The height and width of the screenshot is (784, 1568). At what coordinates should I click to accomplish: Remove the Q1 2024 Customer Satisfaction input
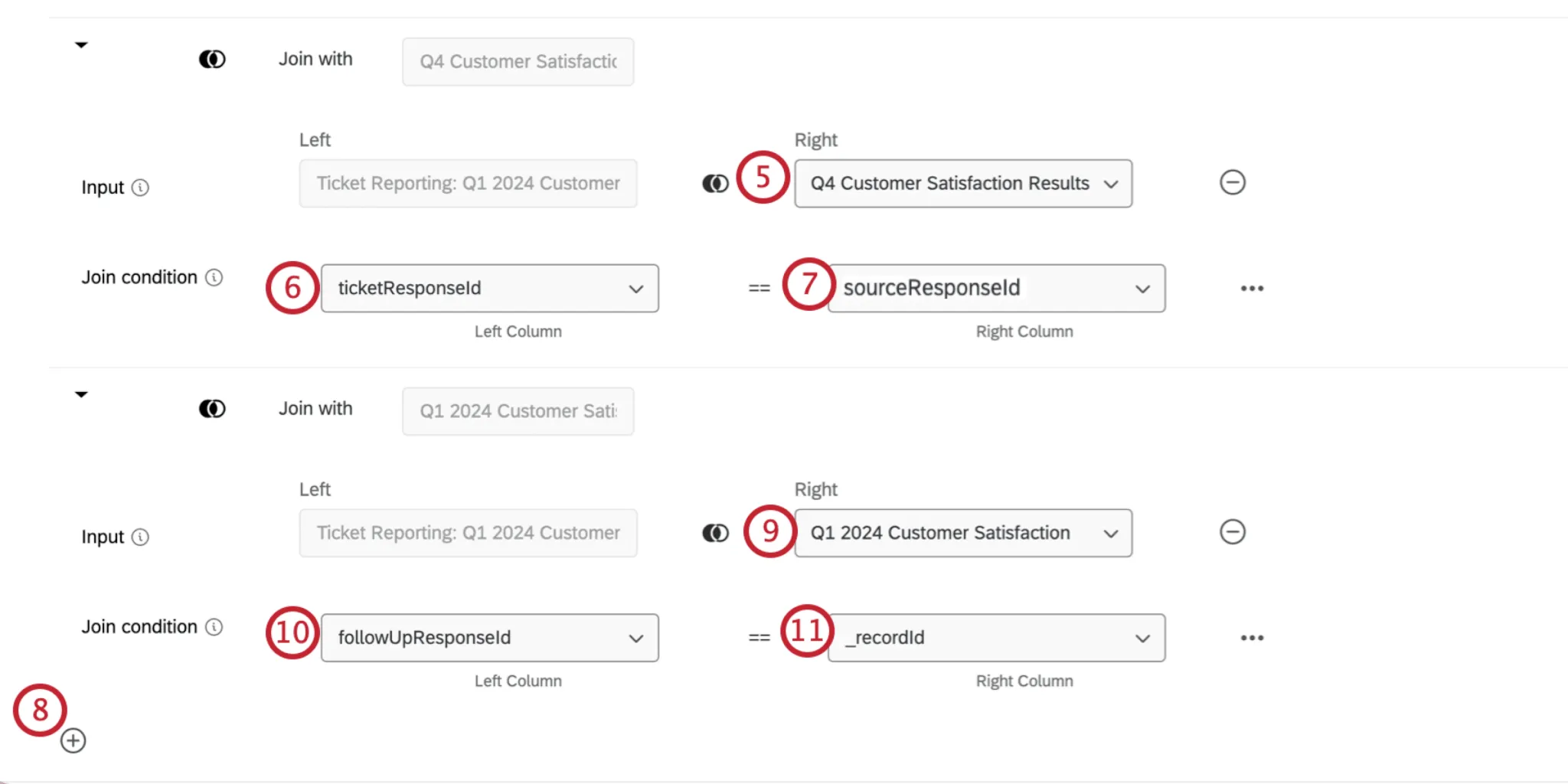point(1233,531)
